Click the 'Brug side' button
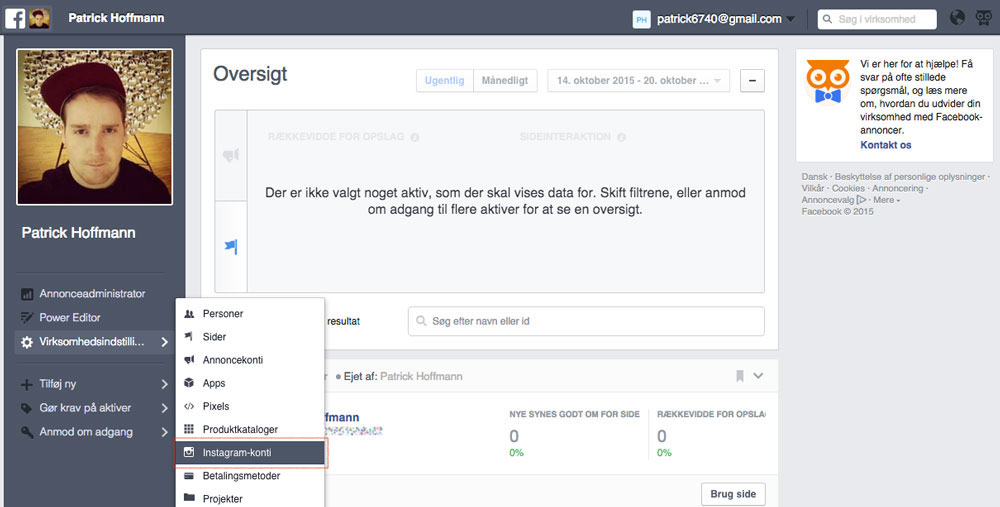 point(733,494)
